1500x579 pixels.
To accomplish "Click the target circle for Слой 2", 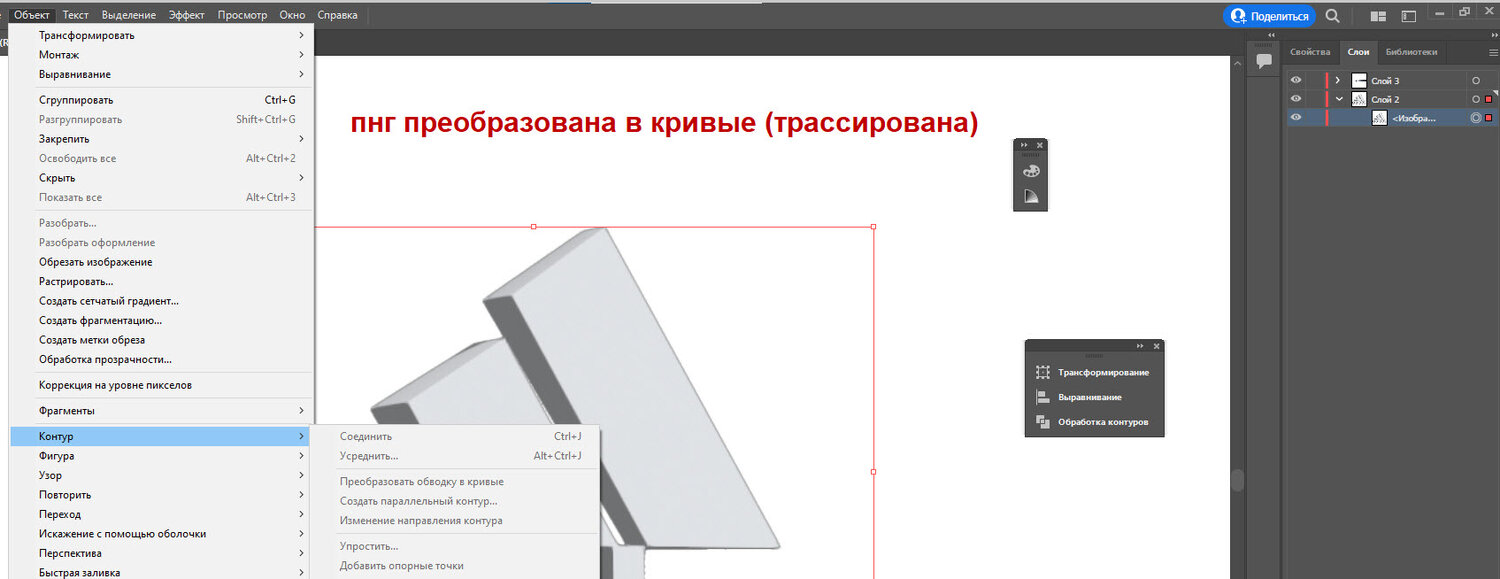I will point(1475,99).
